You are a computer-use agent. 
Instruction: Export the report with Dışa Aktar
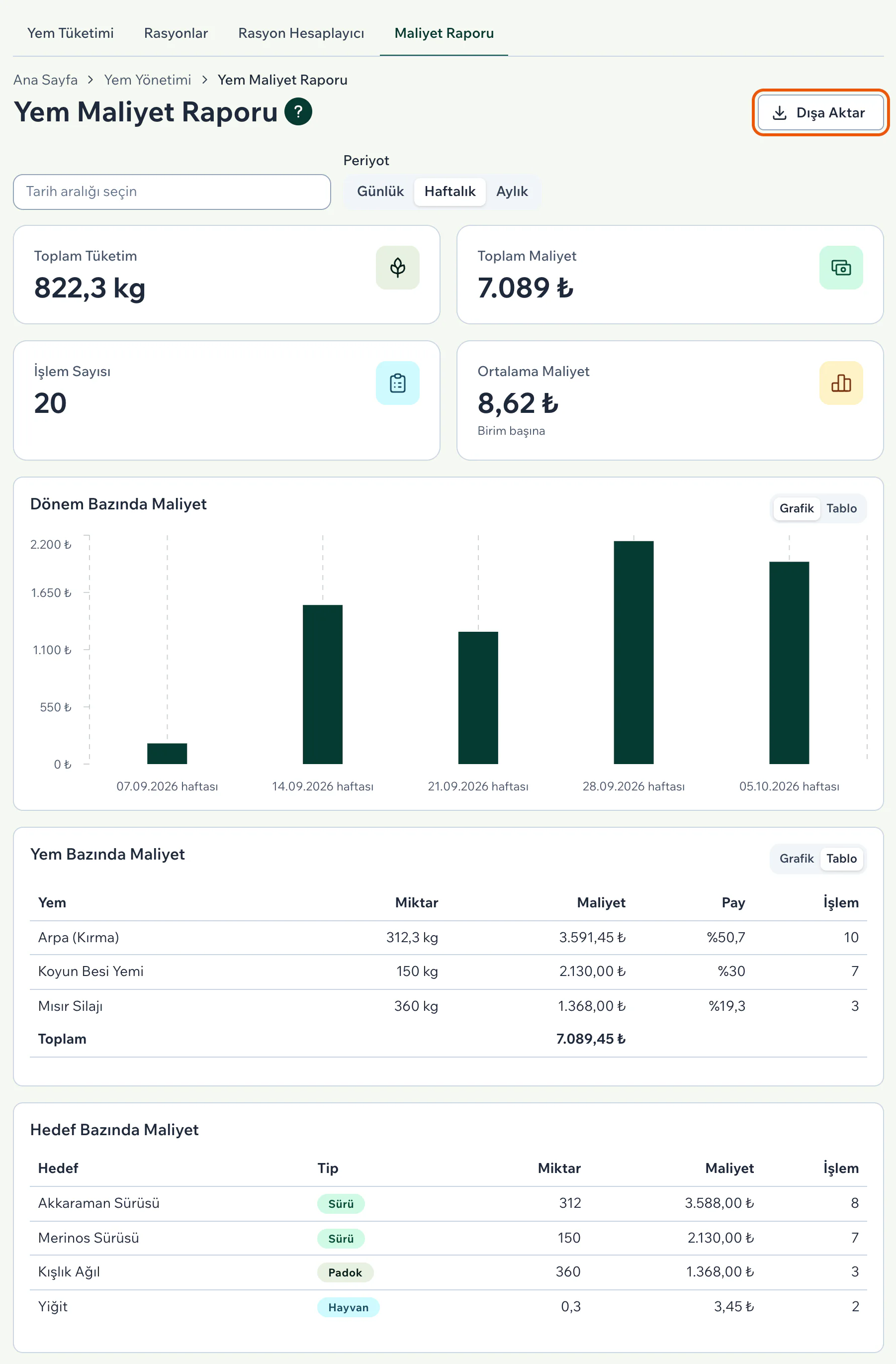(x=820, y=113)
